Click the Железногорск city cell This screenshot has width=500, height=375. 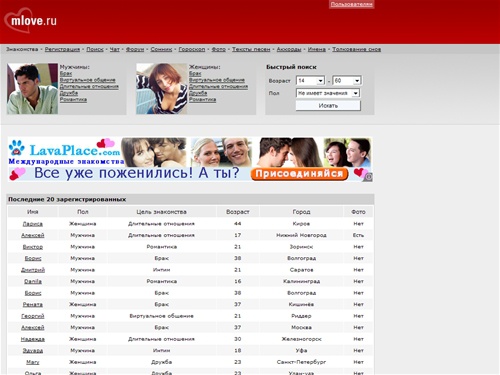click(x=301, y=339)
